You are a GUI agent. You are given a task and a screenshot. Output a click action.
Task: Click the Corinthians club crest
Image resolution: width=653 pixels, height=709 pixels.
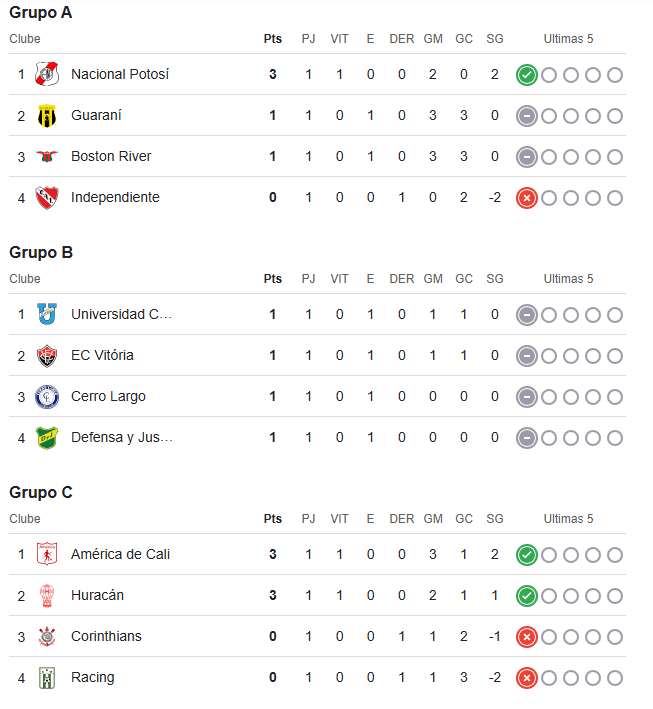[47, 637]
